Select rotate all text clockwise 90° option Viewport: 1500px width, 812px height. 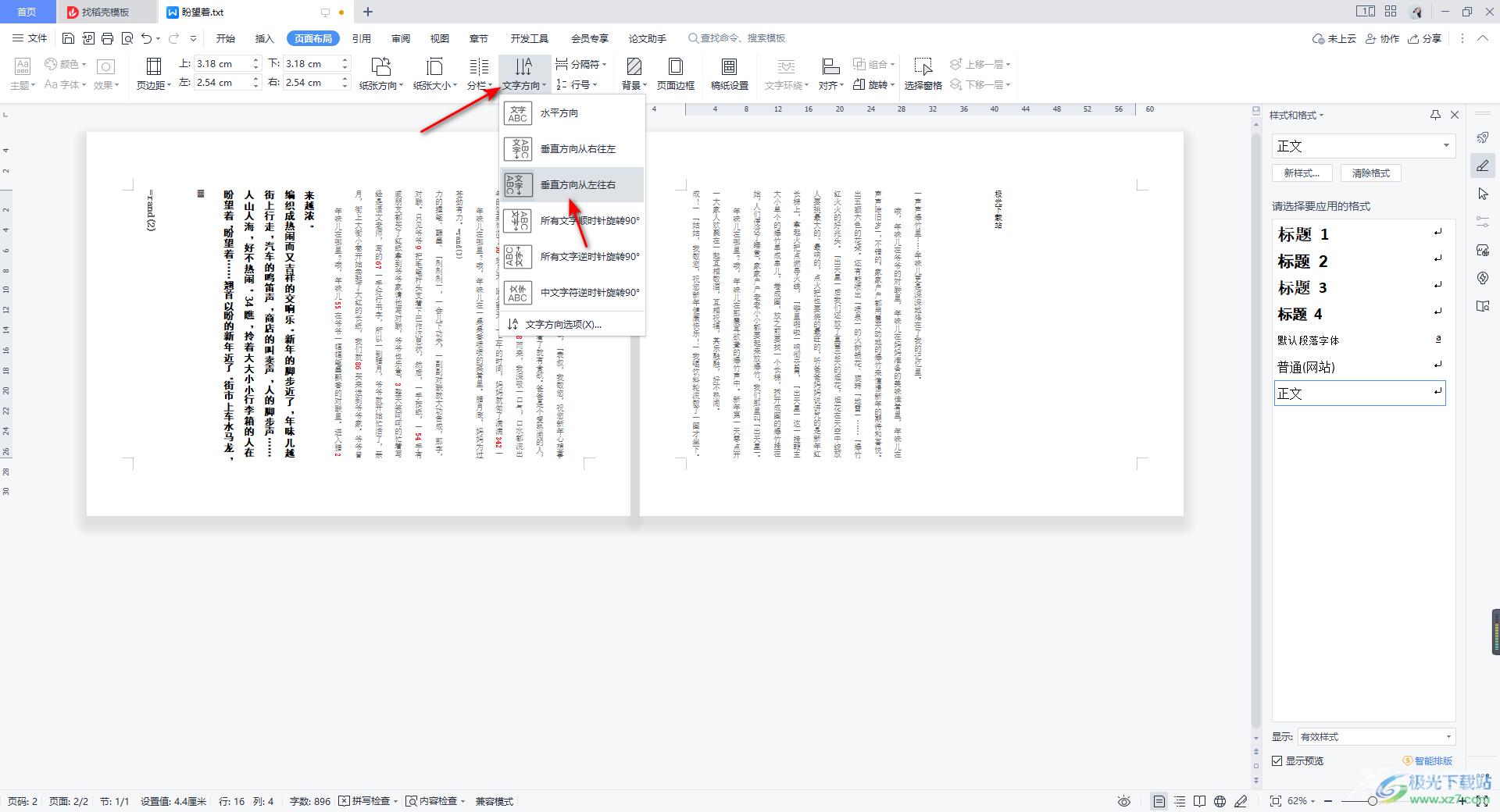(x=572, y=221)
